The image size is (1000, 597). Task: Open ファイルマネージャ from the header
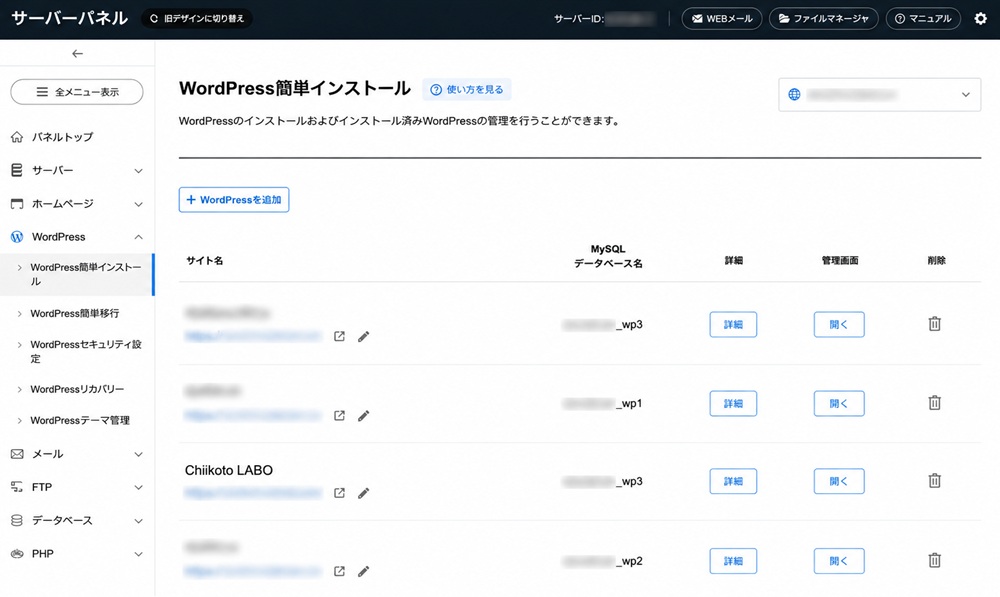pyautogui.click(x=824, y=18)
